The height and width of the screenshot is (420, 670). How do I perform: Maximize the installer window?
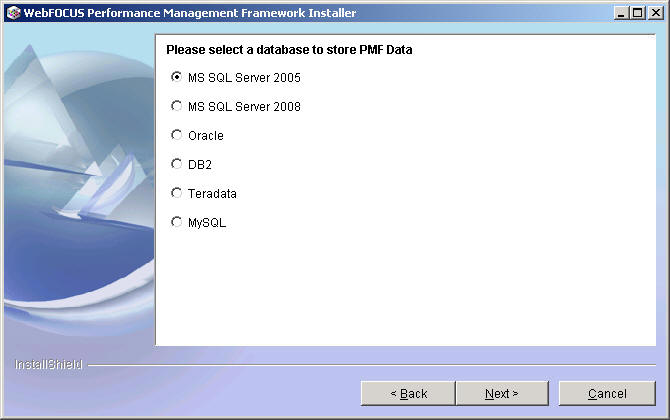(x=638, y=13)
